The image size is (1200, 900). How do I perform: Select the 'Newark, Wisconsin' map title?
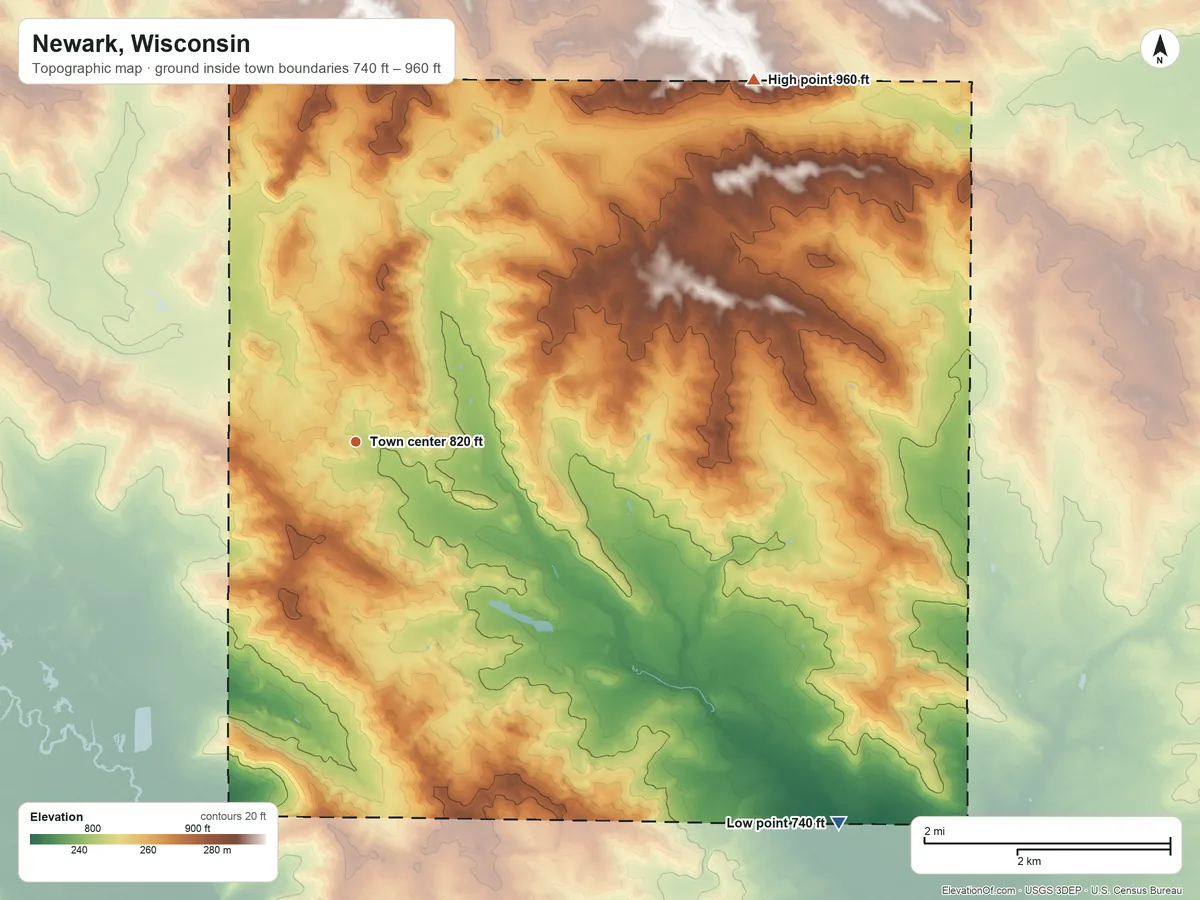point(141,44)
